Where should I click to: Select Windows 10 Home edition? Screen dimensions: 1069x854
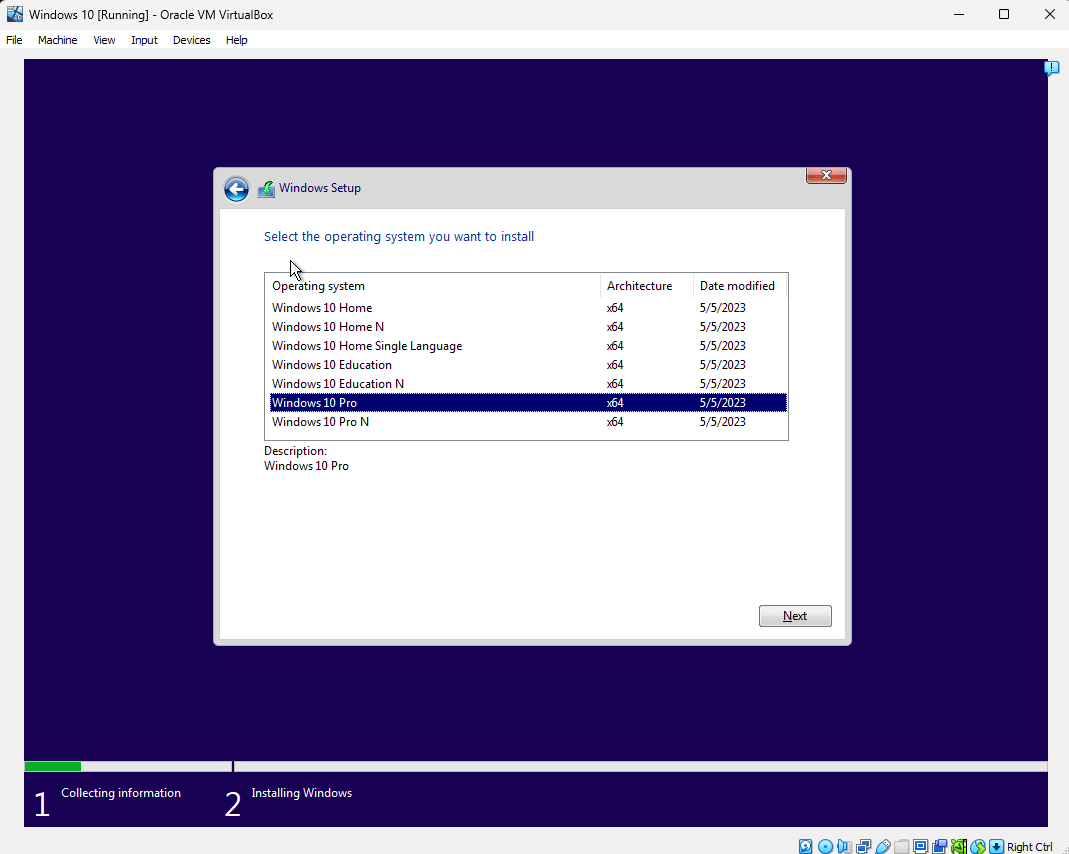pos(528,308)
